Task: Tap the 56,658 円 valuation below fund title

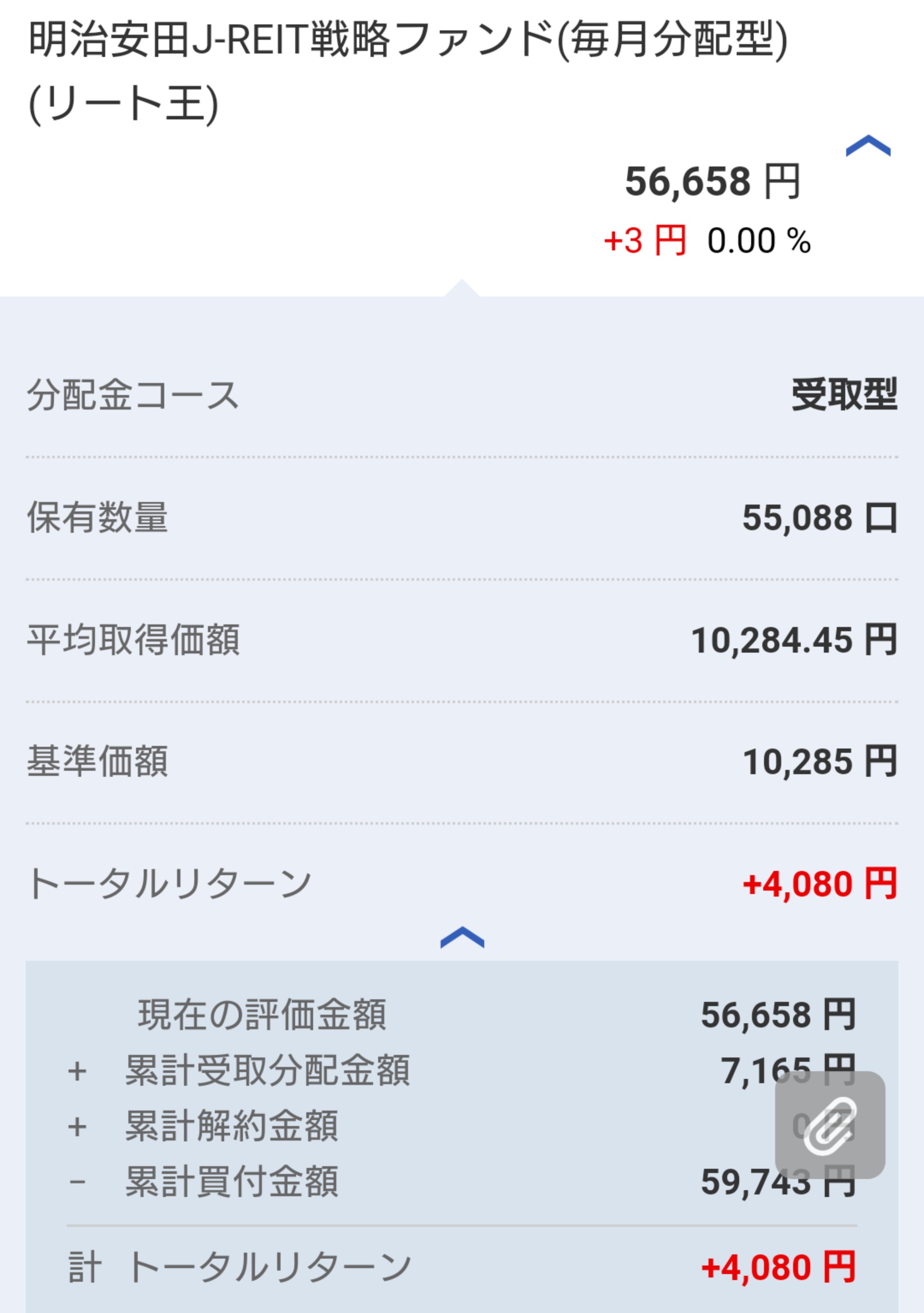Action: coord(712,182)
